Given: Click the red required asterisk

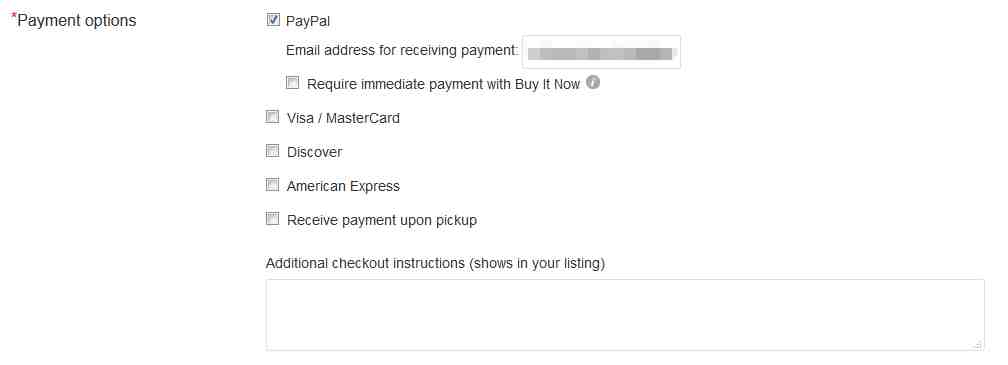Looking at the screenshot, I should [x=14, y=16].
